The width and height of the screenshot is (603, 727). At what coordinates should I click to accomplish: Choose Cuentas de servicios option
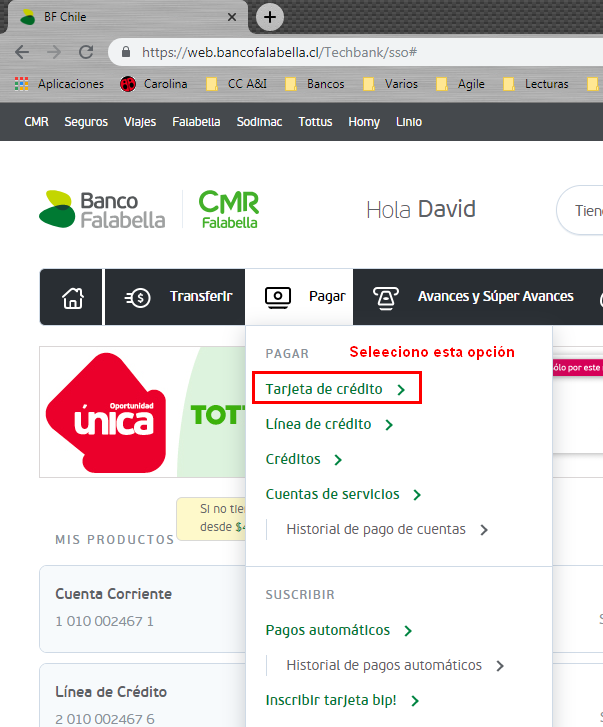pyautogui.click(x=332, y=494)
